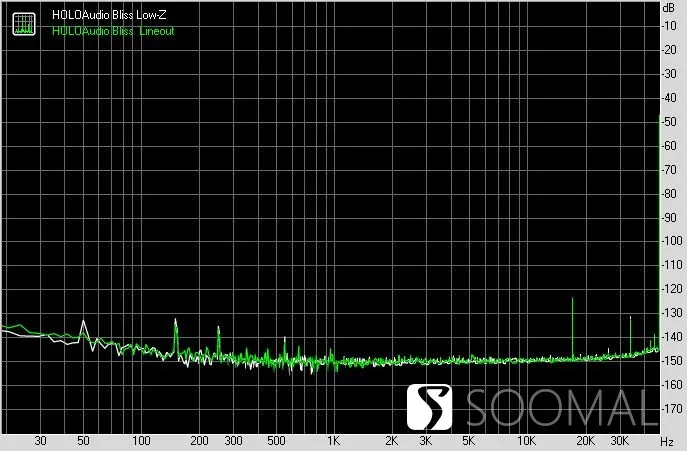Click the 30 Hz frequency axis label
Image resolution: width=687 pixels, height=451 pixels.
point(40,440)
